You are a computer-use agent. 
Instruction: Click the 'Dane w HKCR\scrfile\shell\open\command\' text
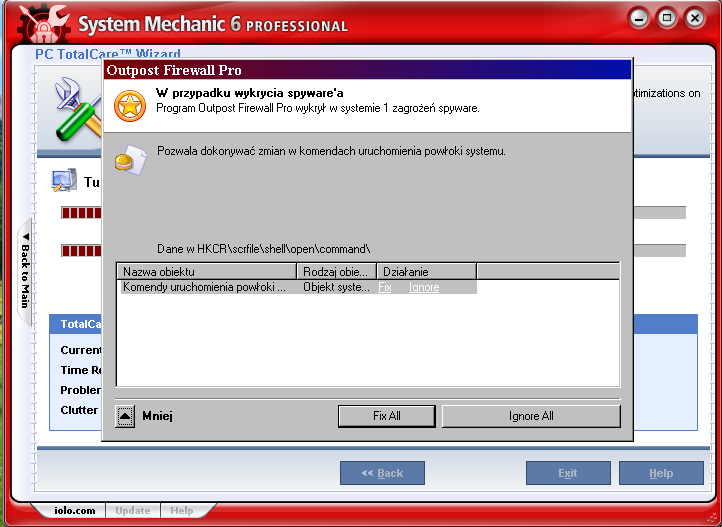point(263,249)
